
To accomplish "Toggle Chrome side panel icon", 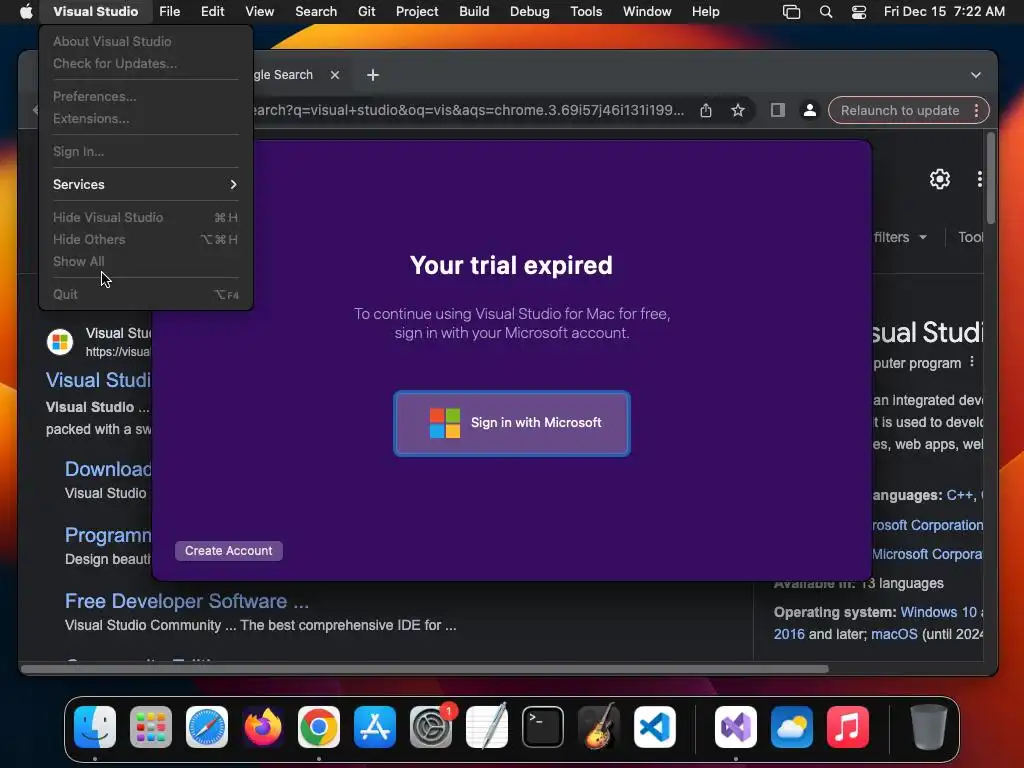I will [777, 110].
